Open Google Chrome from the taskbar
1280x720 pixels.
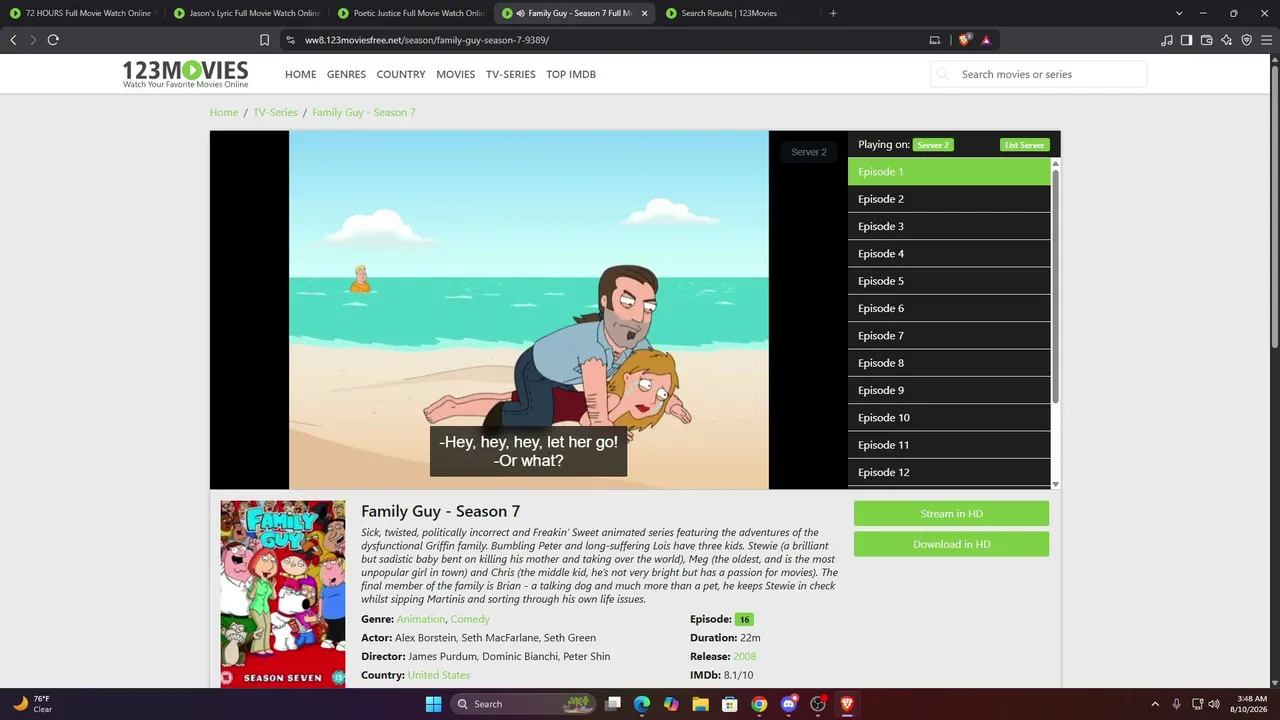tap(759, 704)
